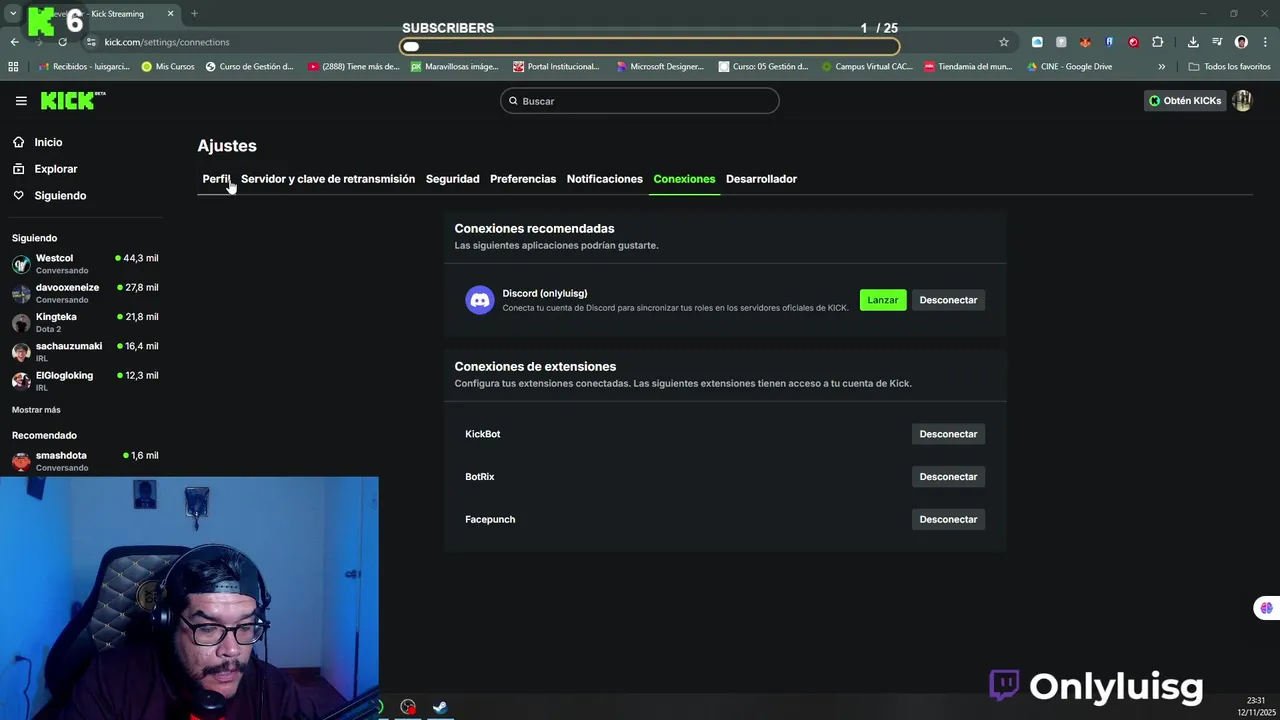Disconnect the KickBot extension
Viewport: 1280px width, 720px height.
coord(948,434)
